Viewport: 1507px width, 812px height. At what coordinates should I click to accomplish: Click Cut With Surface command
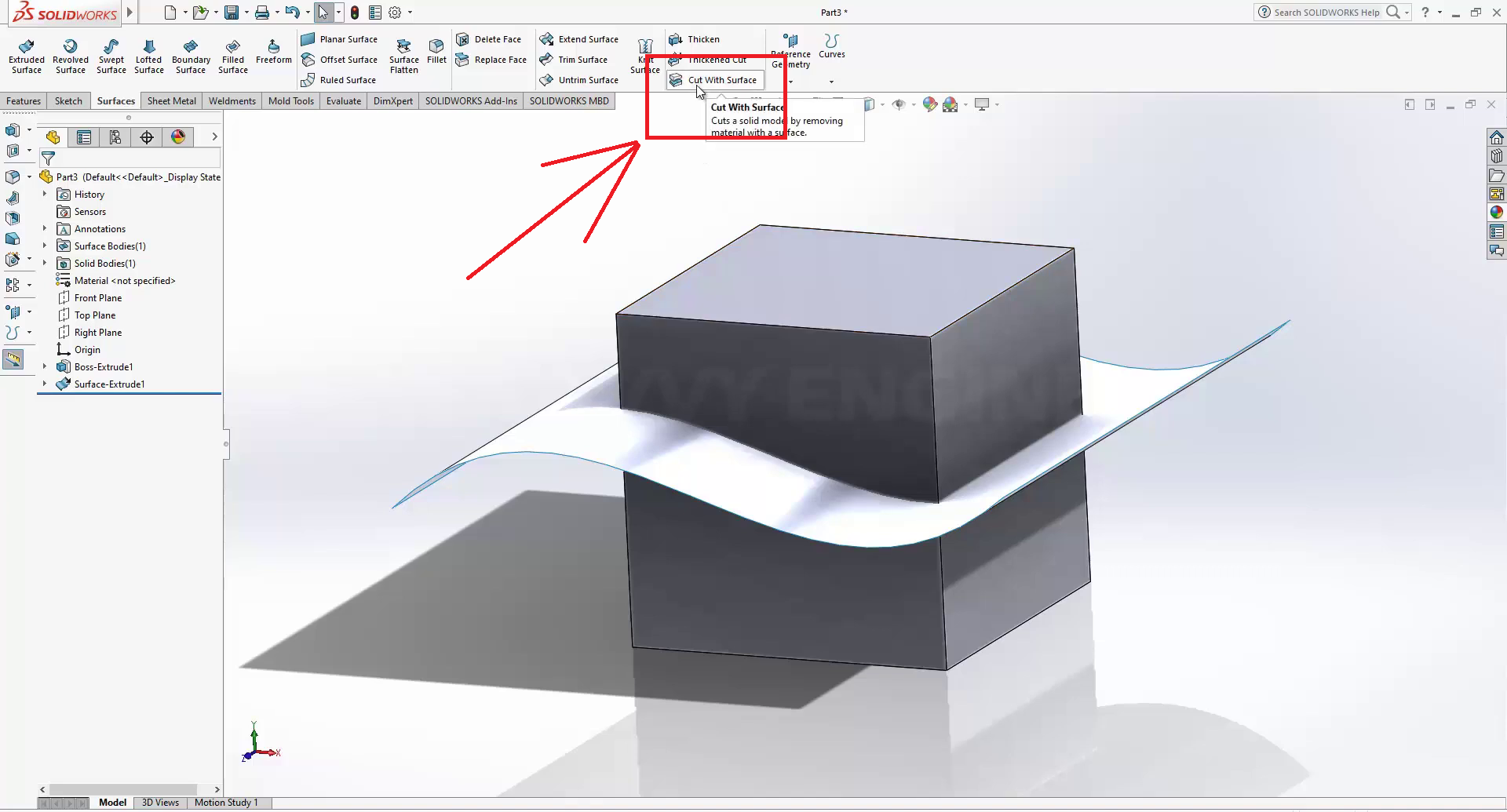click(721, 80)
